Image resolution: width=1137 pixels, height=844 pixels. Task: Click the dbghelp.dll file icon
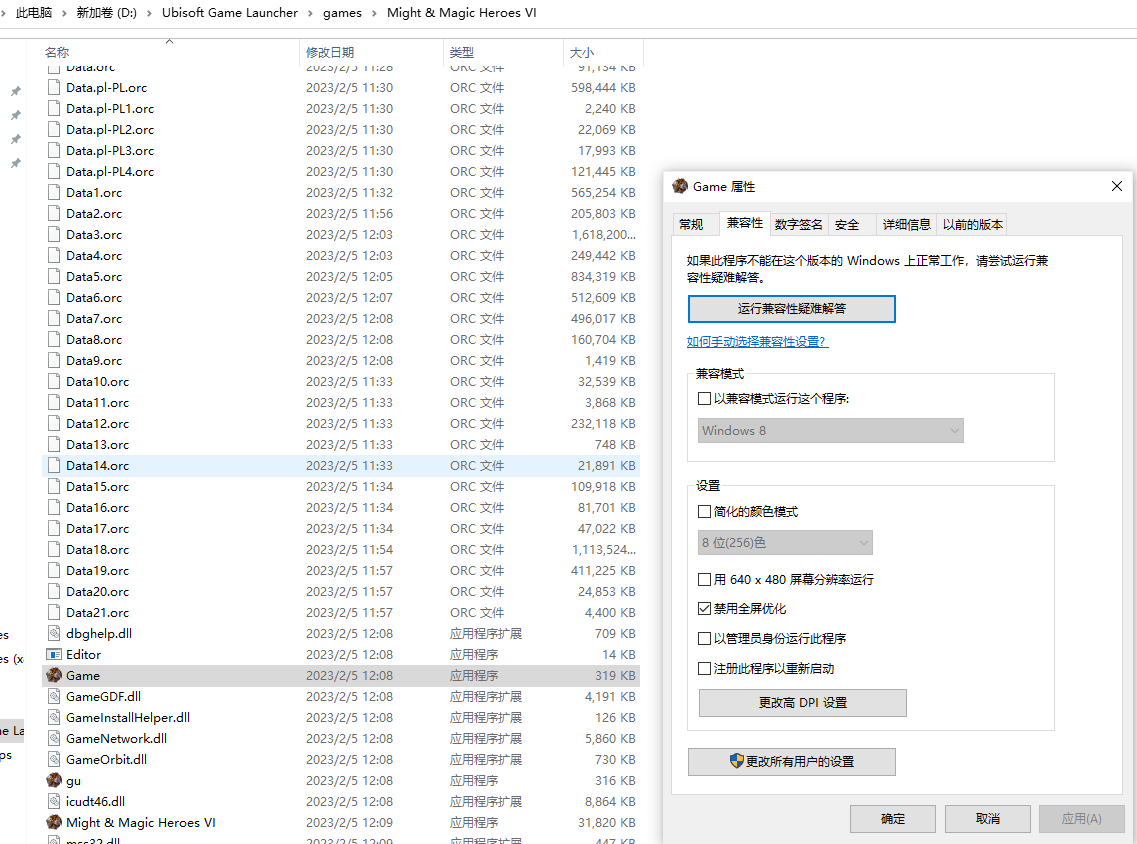pyautogui.click(x=55, y=633)
